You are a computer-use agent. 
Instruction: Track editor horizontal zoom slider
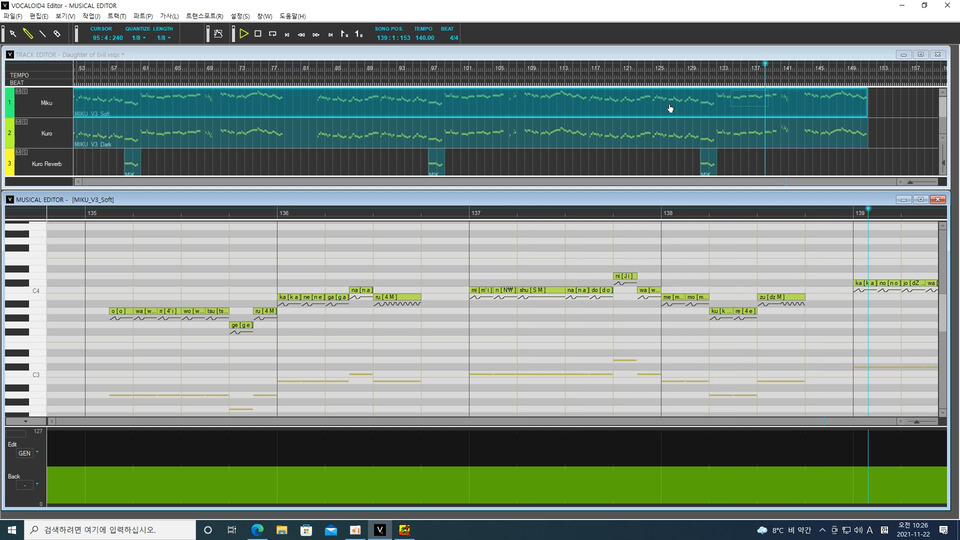click(921, 182)
